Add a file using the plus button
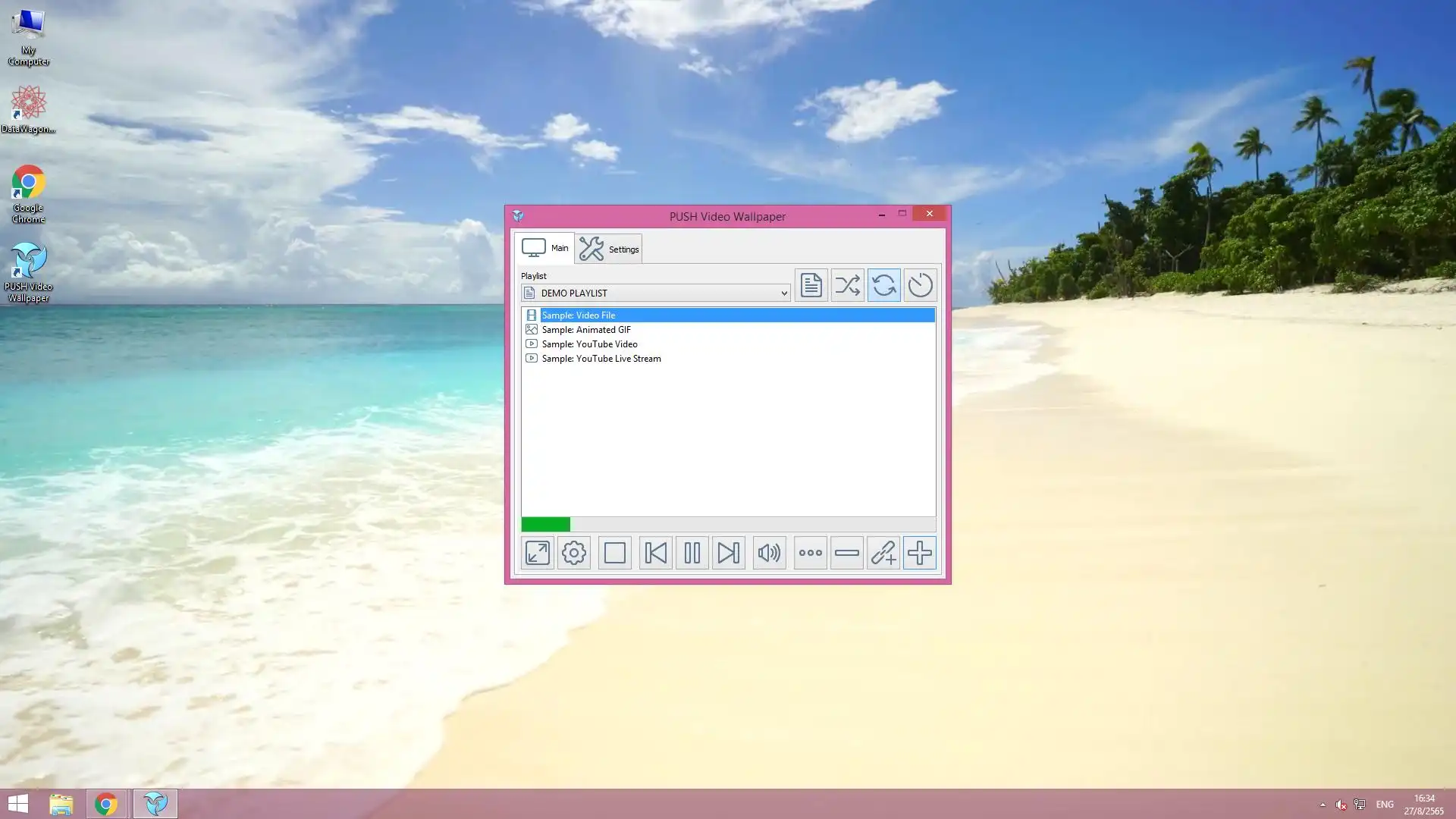Image resolution: width=1456 pixels, height=819 pixels. 919,553
